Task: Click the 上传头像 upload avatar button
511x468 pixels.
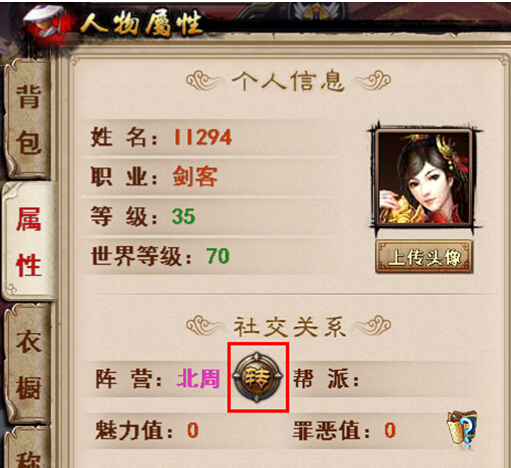Action: pyautogui.click(x=424, y=257)
